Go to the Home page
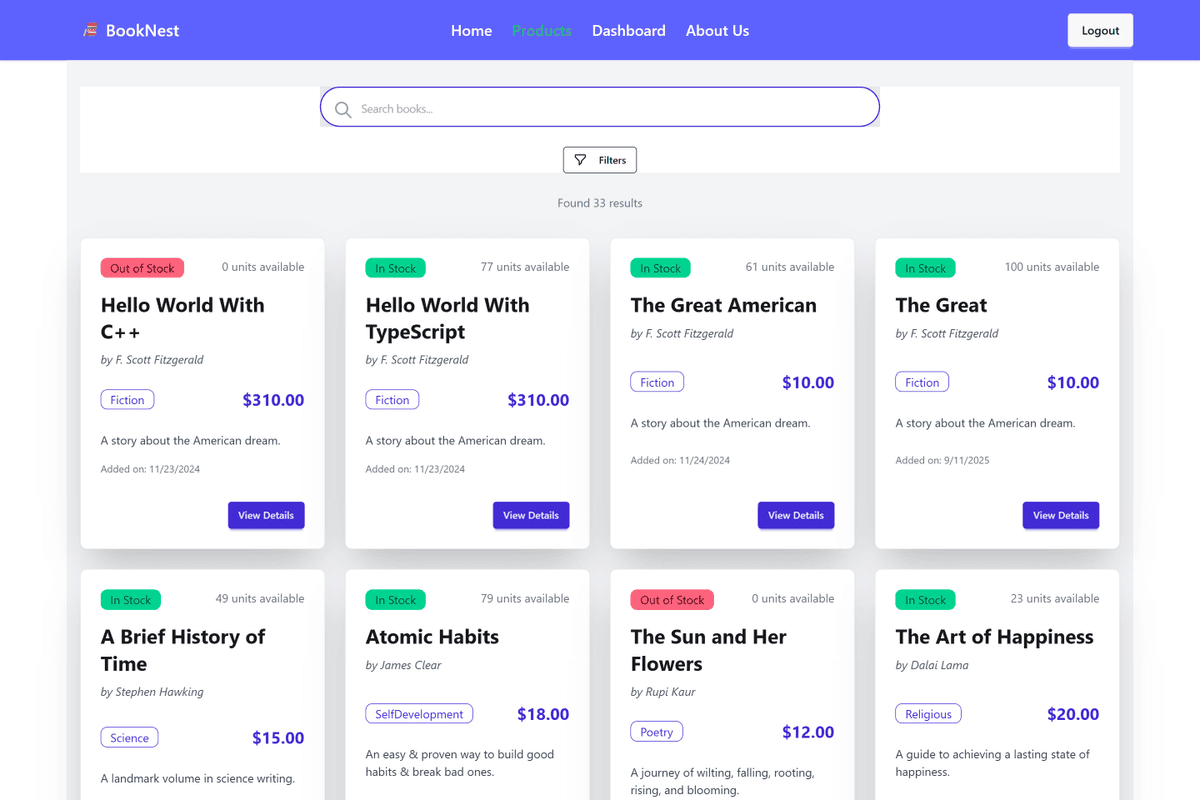This screenshot has width=1200, height=800. pyautogui.click(x=471, y=31)
